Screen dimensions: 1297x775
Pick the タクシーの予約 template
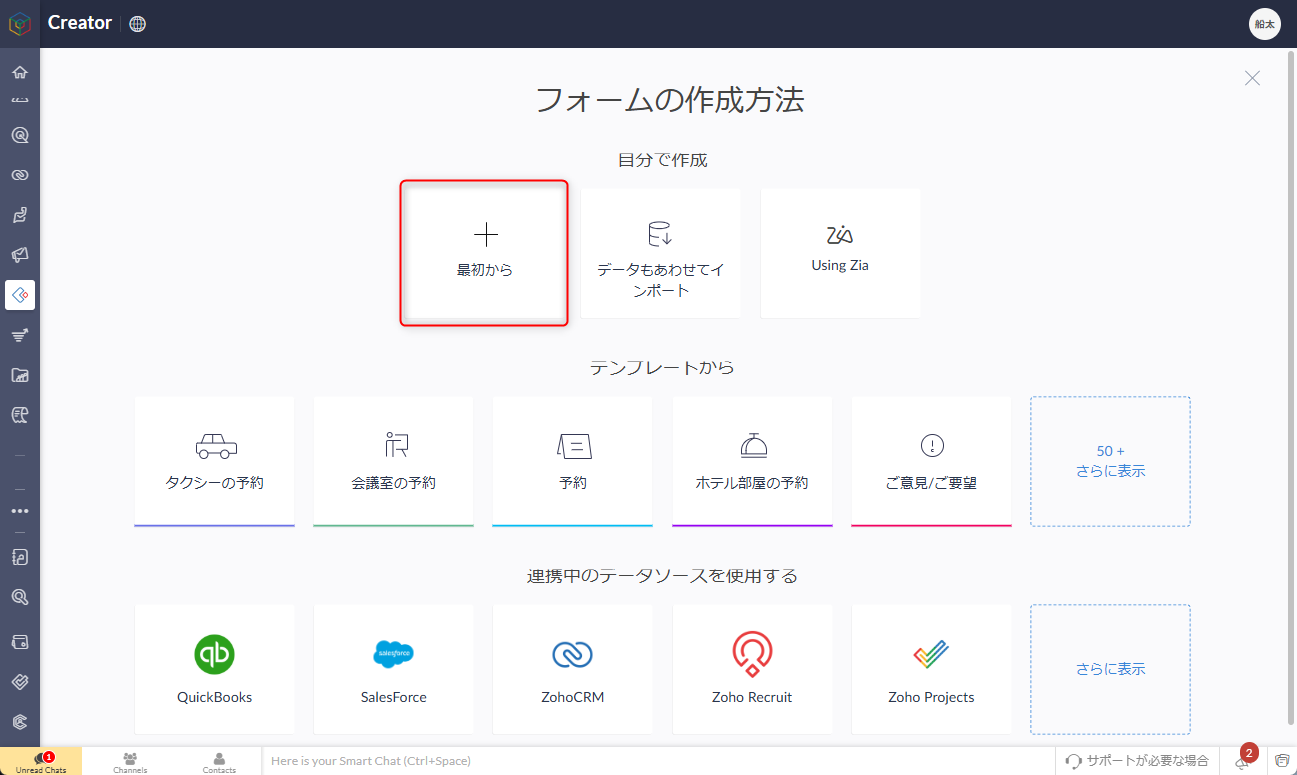click(x=214, y=461)
